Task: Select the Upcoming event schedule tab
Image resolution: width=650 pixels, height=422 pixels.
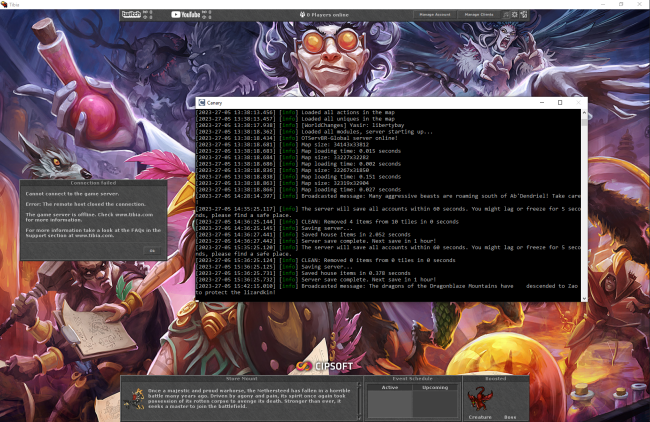Action: click(x=435, y=387)
